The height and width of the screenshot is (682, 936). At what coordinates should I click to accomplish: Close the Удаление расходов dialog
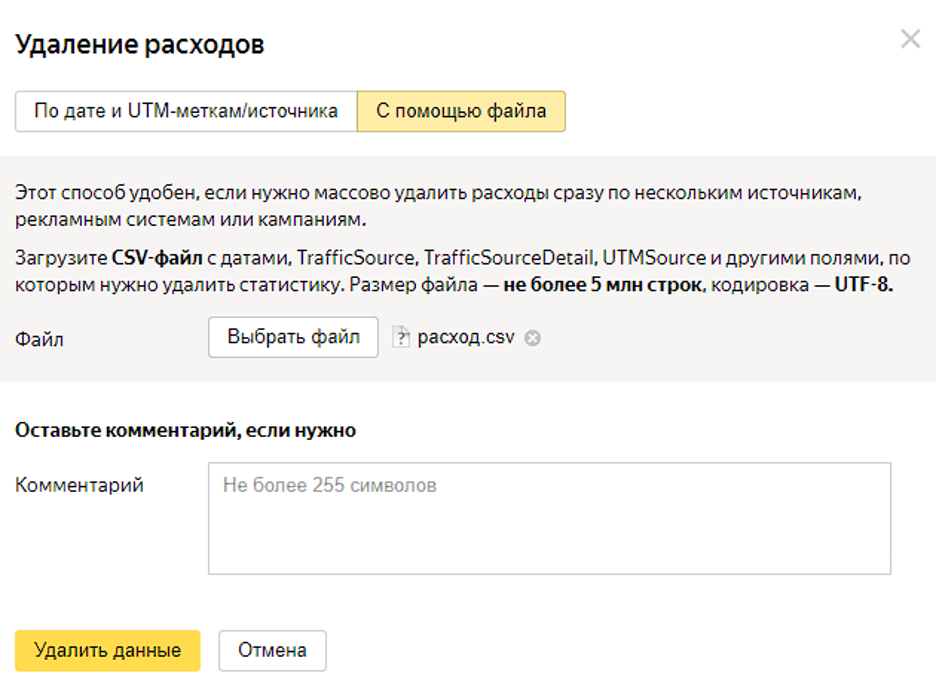pyautogui.click(x=910, y=39)
